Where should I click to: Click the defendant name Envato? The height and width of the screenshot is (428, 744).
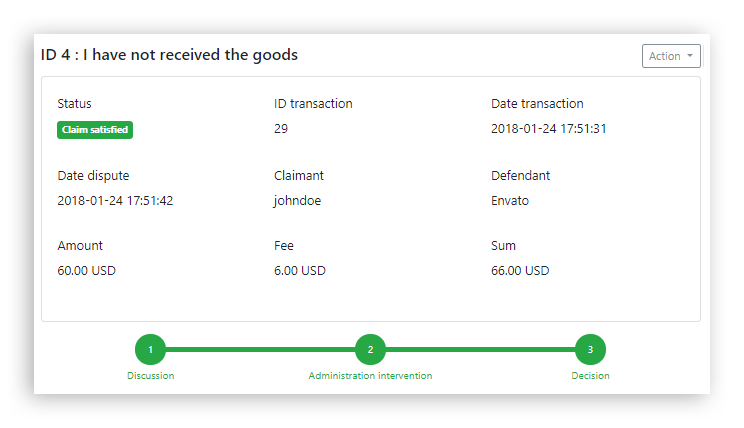tap(510, 200)
